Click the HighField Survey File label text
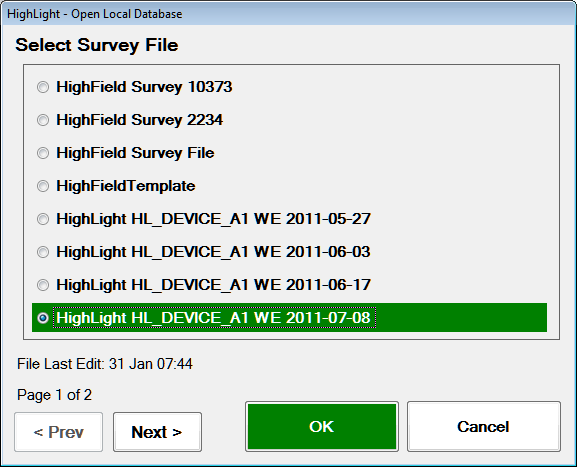The height and width of the screenshot is (467, 577). [135, 153]
